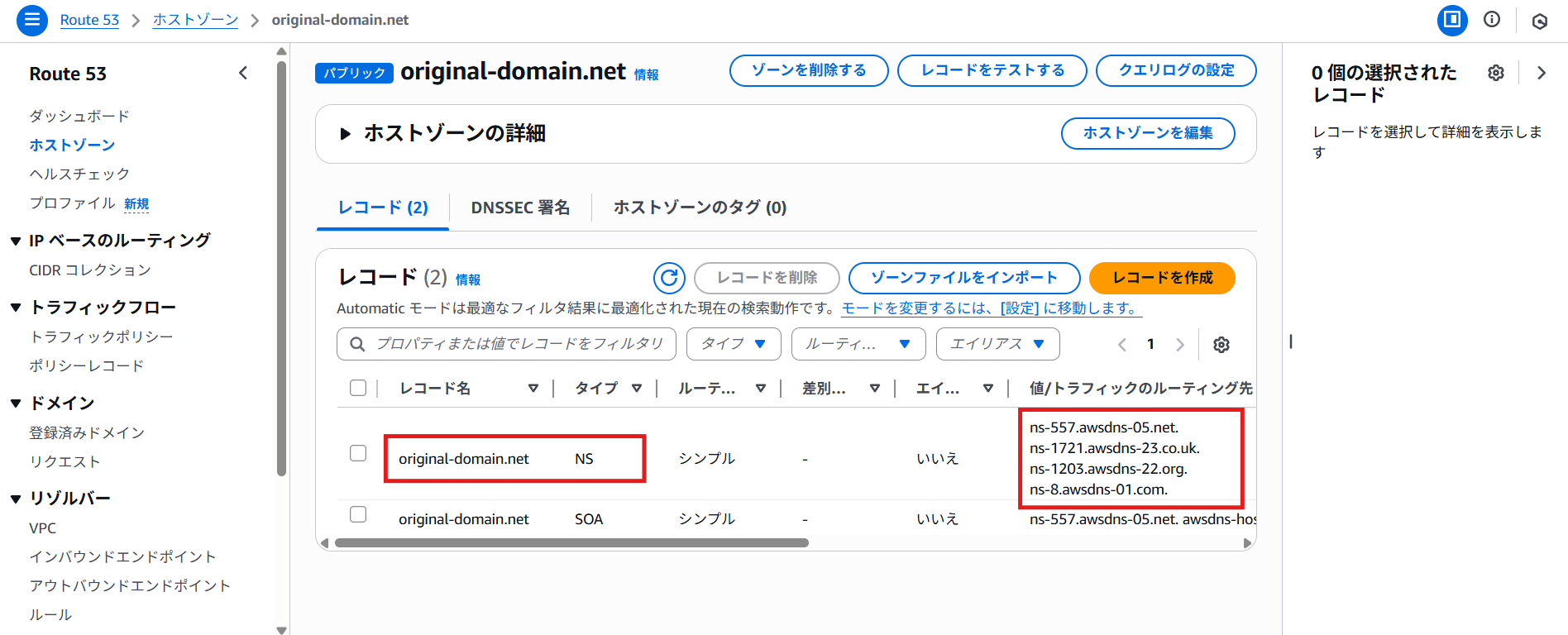
Task: Open リクエスト in sidebar
Action: pyautogui.click(x=65, y=461)
